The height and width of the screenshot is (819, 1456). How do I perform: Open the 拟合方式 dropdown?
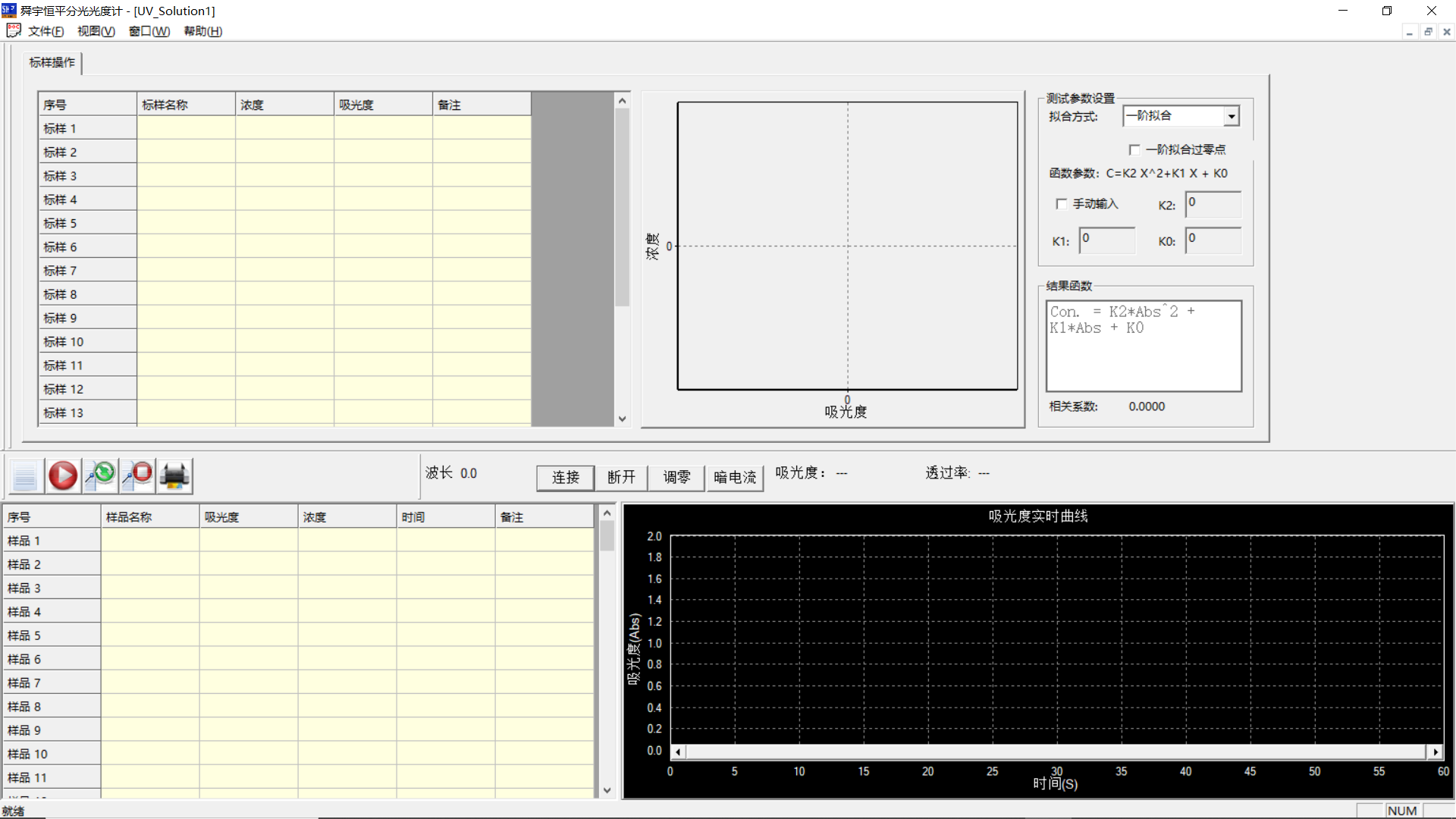pos(1232,116)
